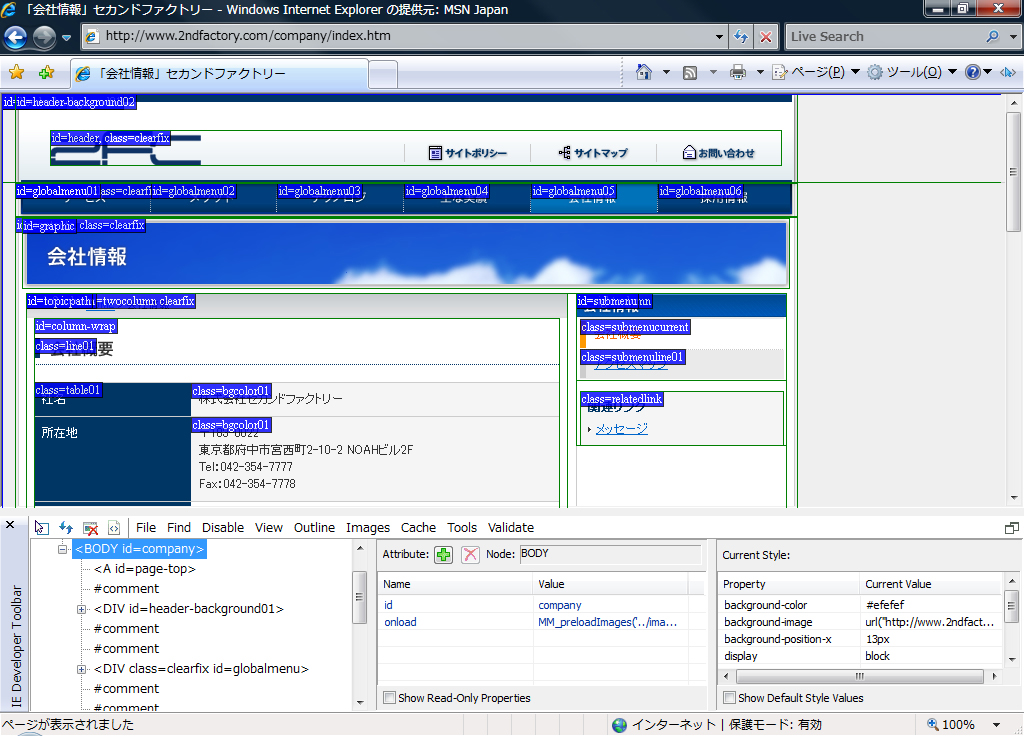Viewport: 1024px width, 736px height.
Task: Click the RSS feeds icon
Action: pos(690,72)
